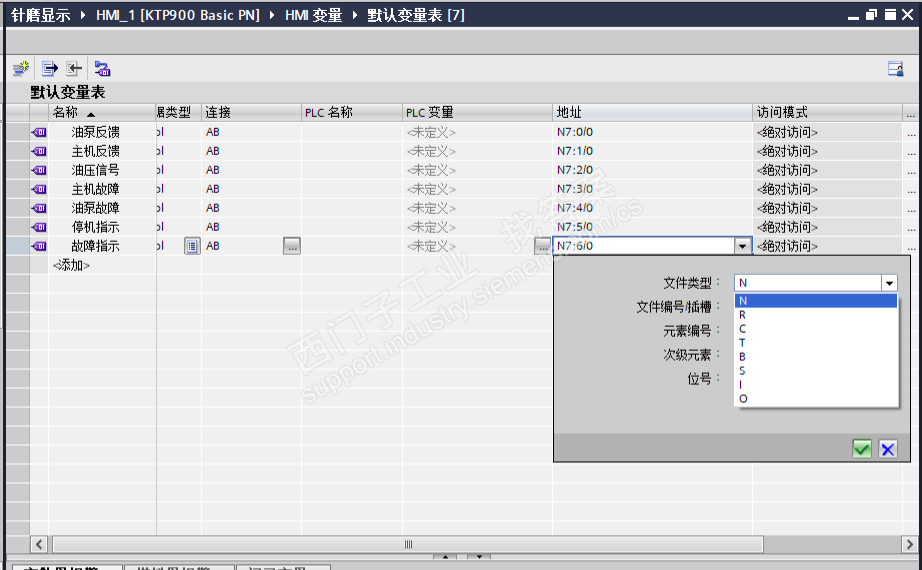This screenshot has height=570, width=922.
Task: Click the tag icon for 故障指示 row
Action: pos(39,246)
